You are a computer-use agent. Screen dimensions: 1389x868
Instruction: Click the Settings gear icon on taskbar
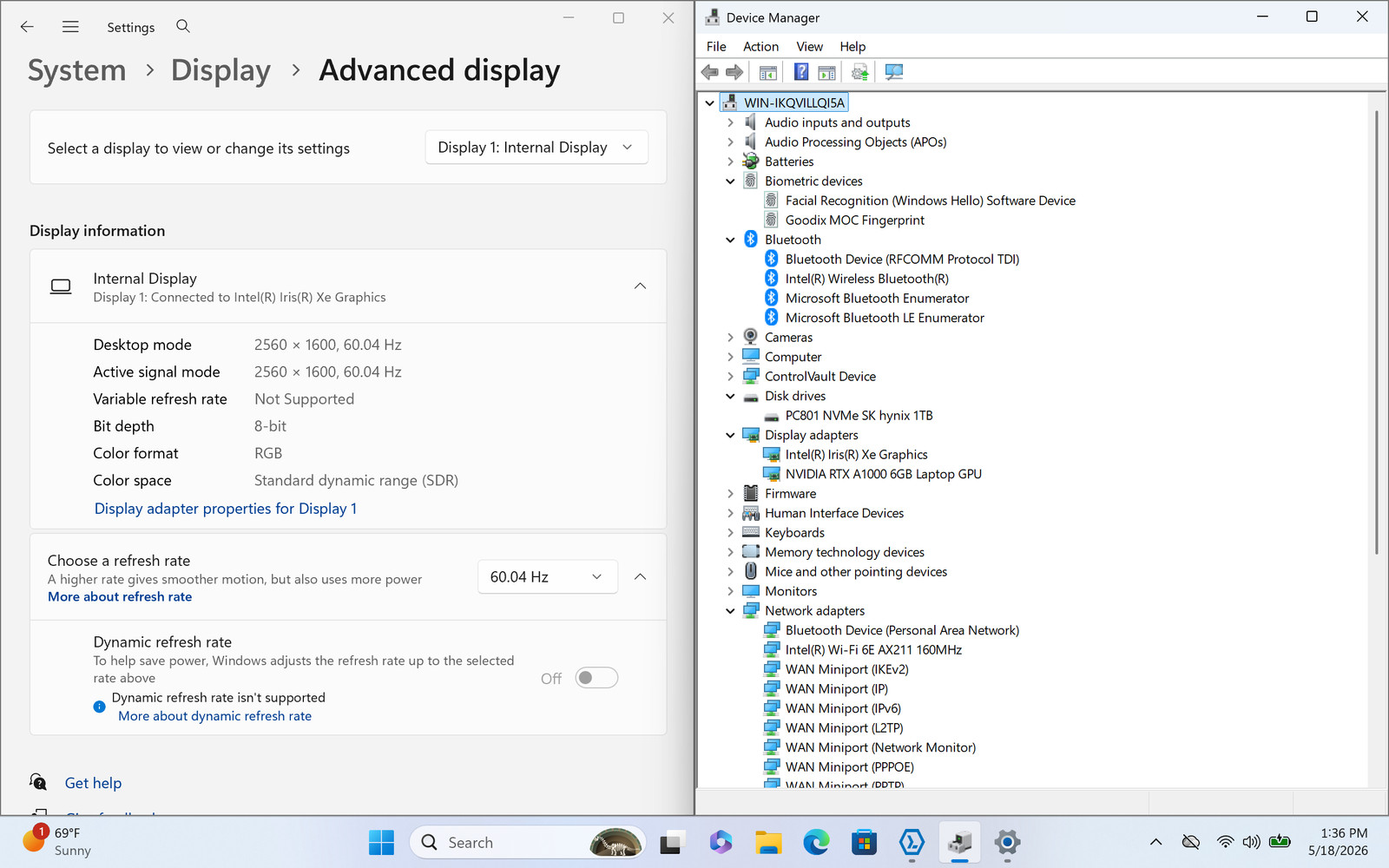[1007, 842]
